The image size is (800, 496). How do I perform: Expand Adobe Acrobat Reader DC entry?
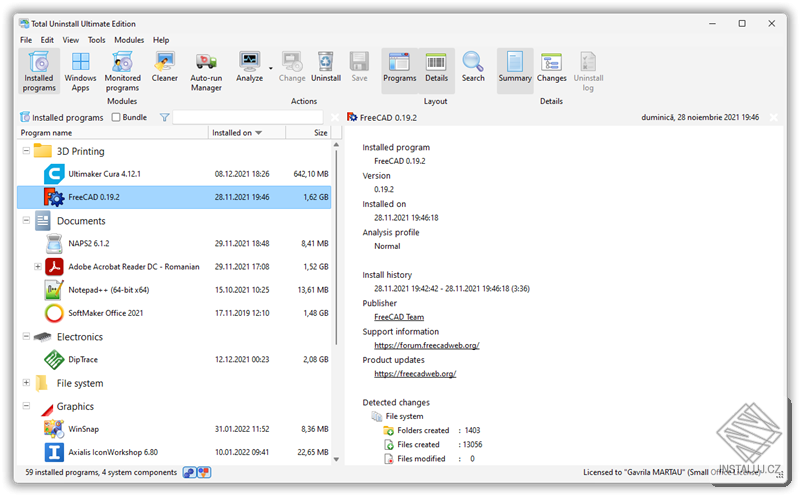click(38, 266)
